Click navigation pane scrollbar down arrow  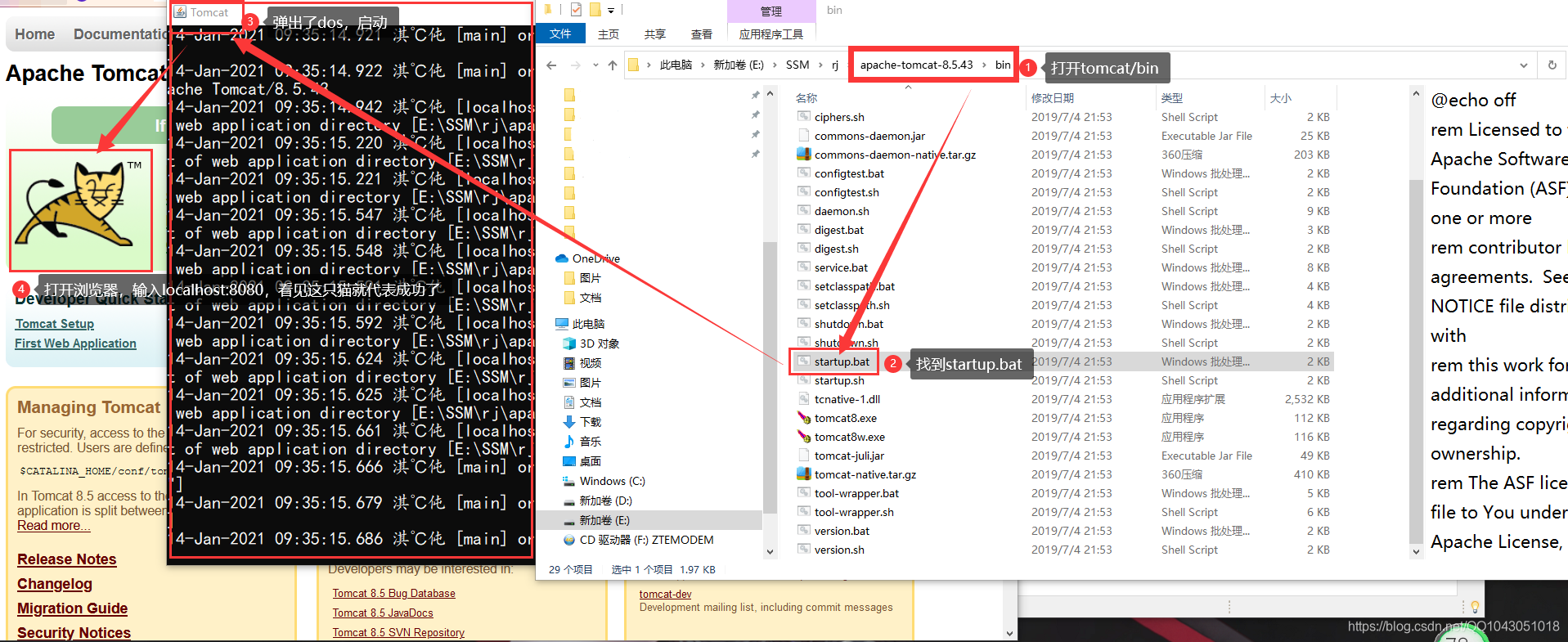[x=770, y=552]
